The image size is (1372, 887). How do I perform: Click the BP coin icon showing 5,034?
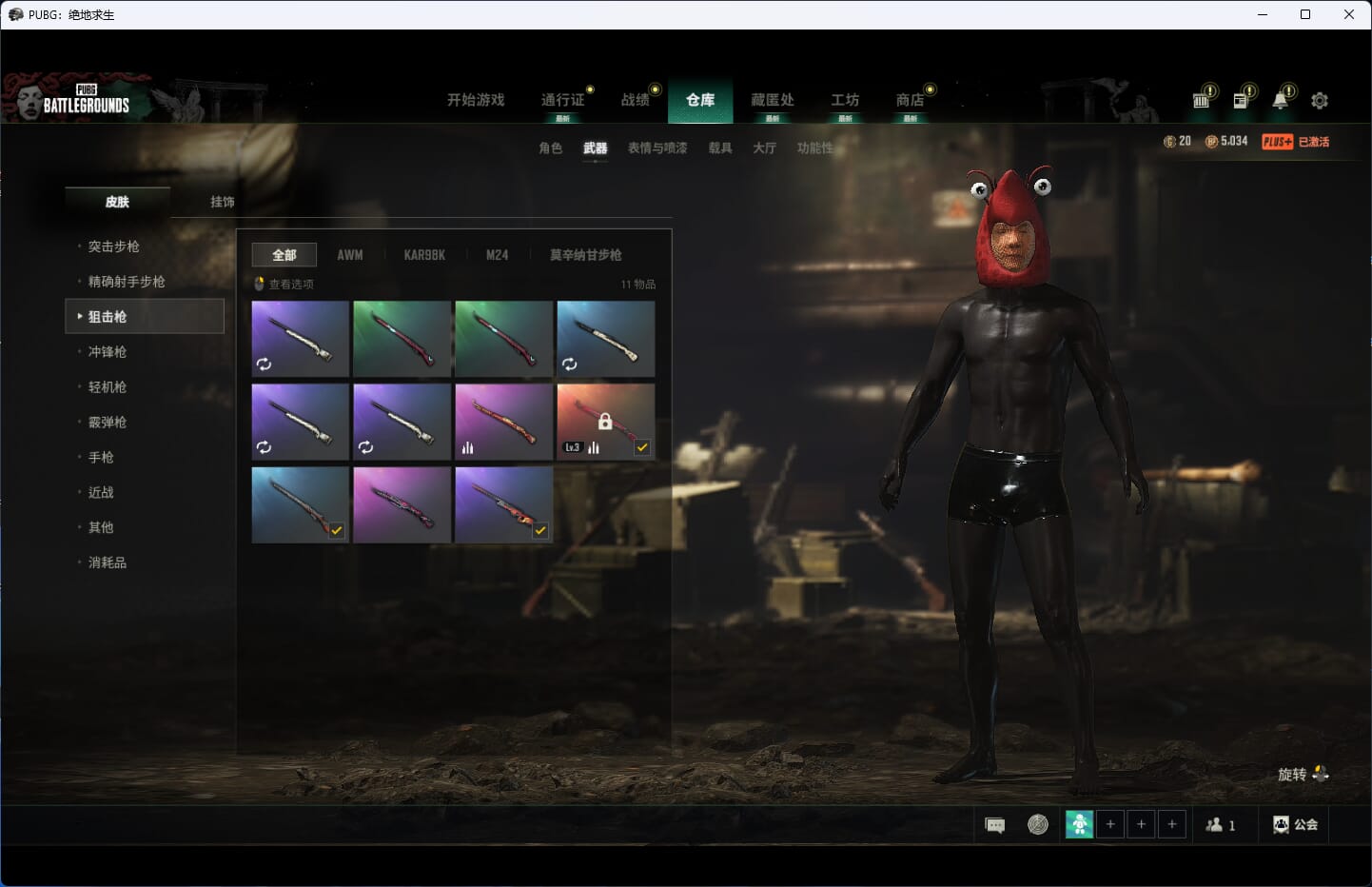click(1211, 141)
